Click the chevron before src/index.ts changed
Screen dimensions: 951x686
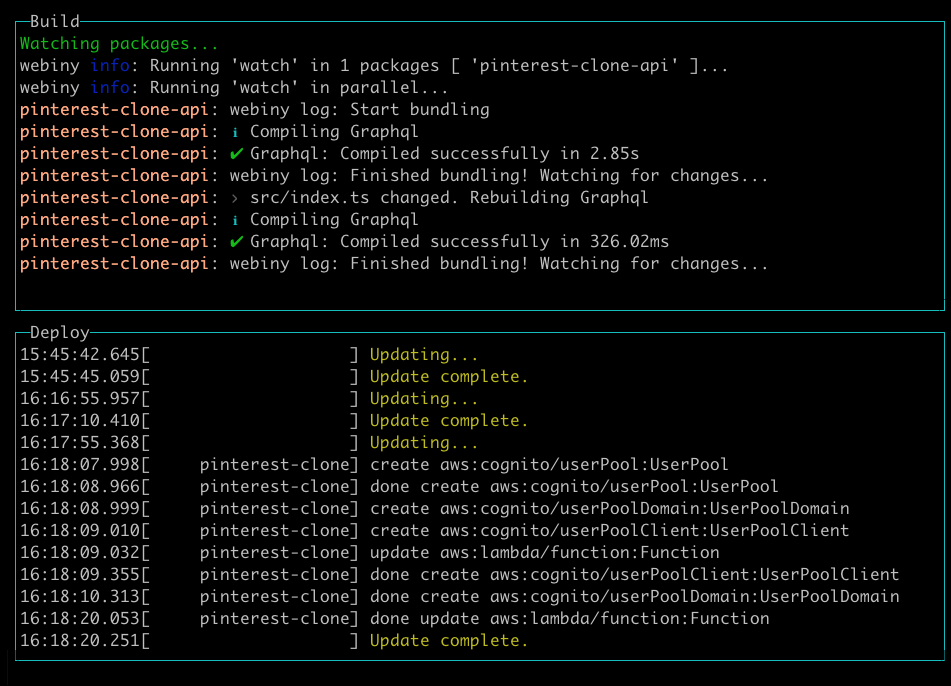click(235, 198)
